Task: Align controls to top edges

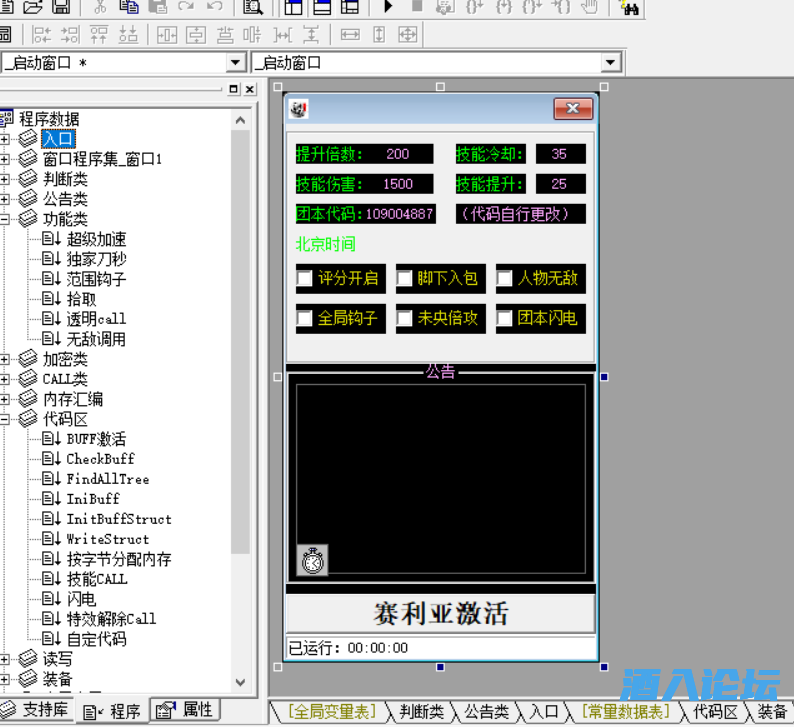Action: point(99,35)
